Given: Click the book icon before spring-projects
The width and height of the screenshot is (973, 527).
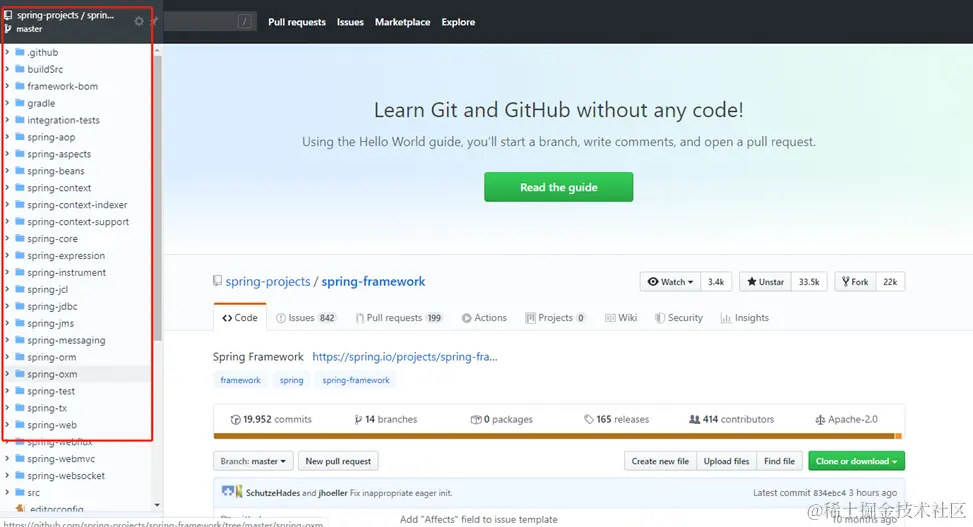Looking at the screenshot, I should coord(217,281).
